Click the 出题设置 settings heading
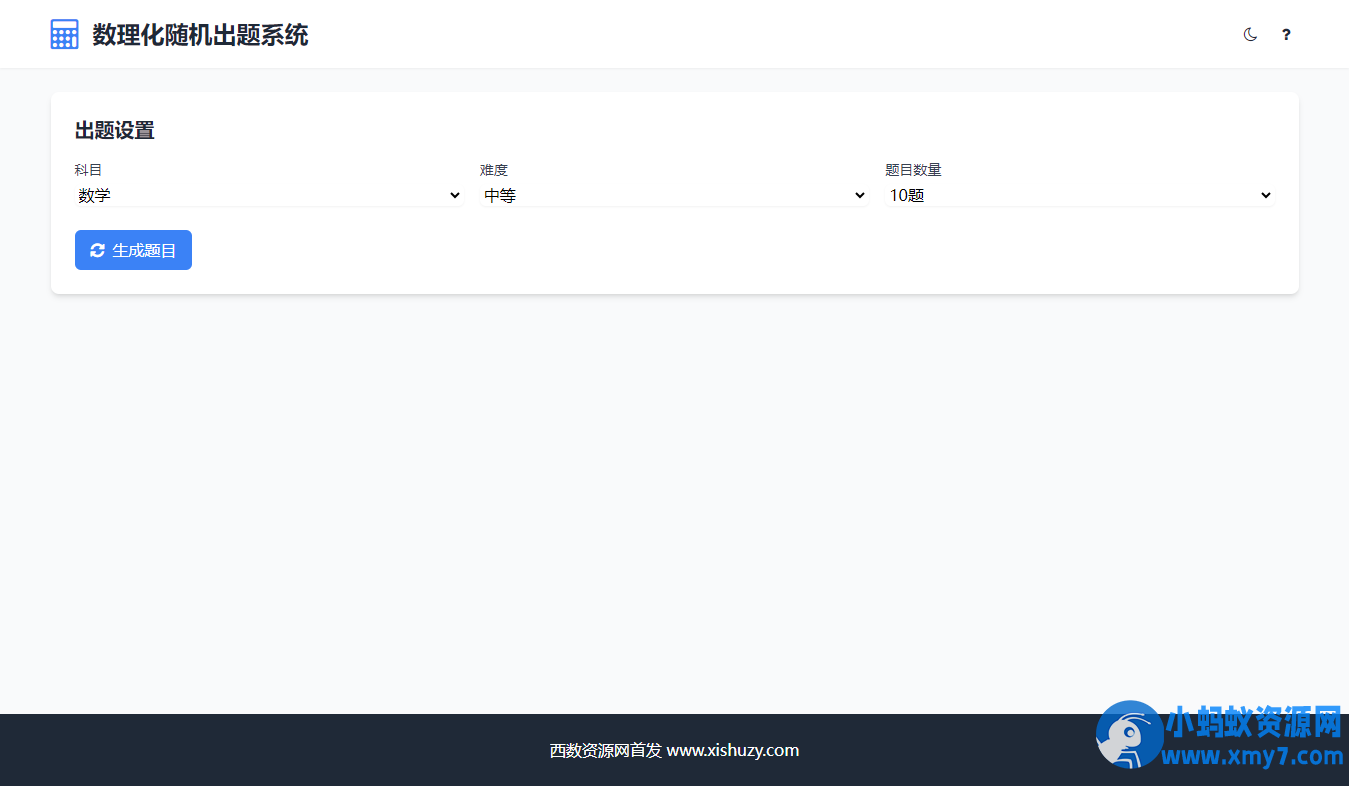1349x786 pixels. click(x=113, y=130)
